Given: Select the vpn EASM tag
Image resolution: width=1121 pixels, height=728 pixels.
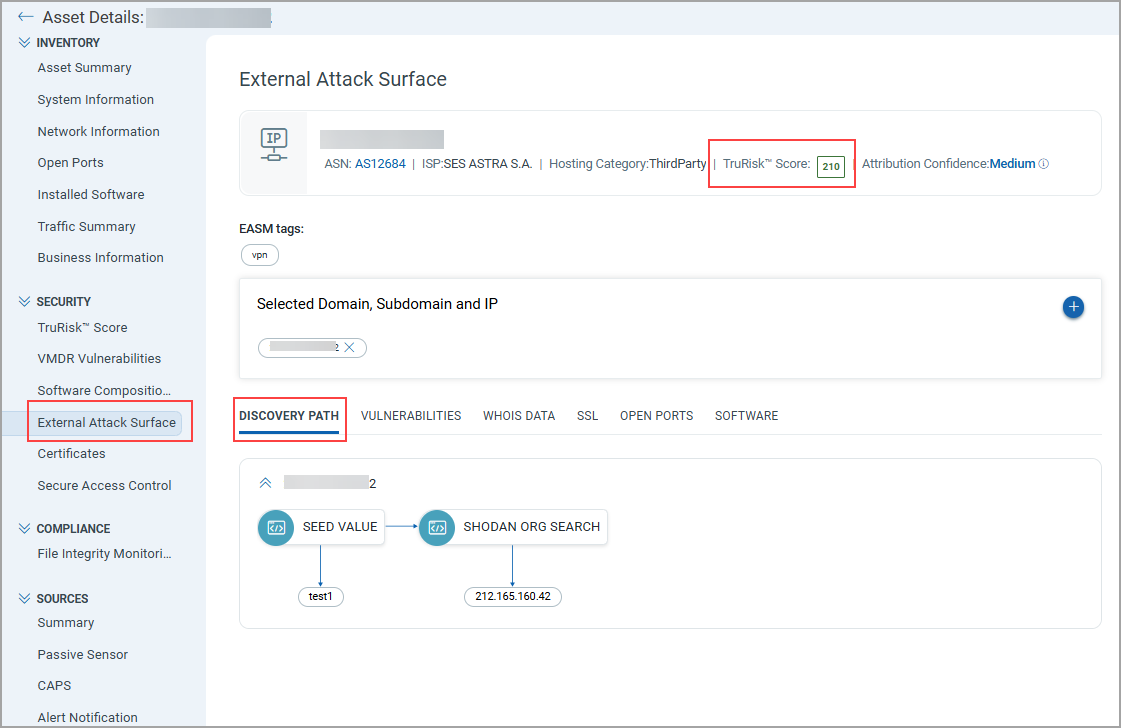Looking at the screenshot, I should coord(260,255).
